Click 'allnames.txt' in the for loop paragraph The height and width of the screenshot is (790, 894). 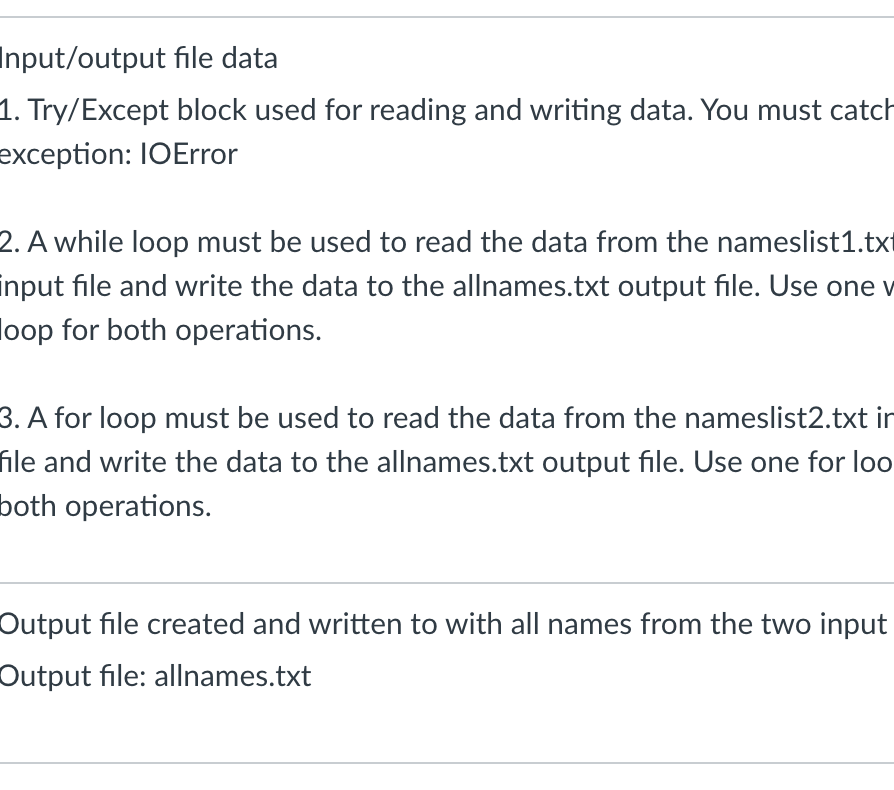455,462
